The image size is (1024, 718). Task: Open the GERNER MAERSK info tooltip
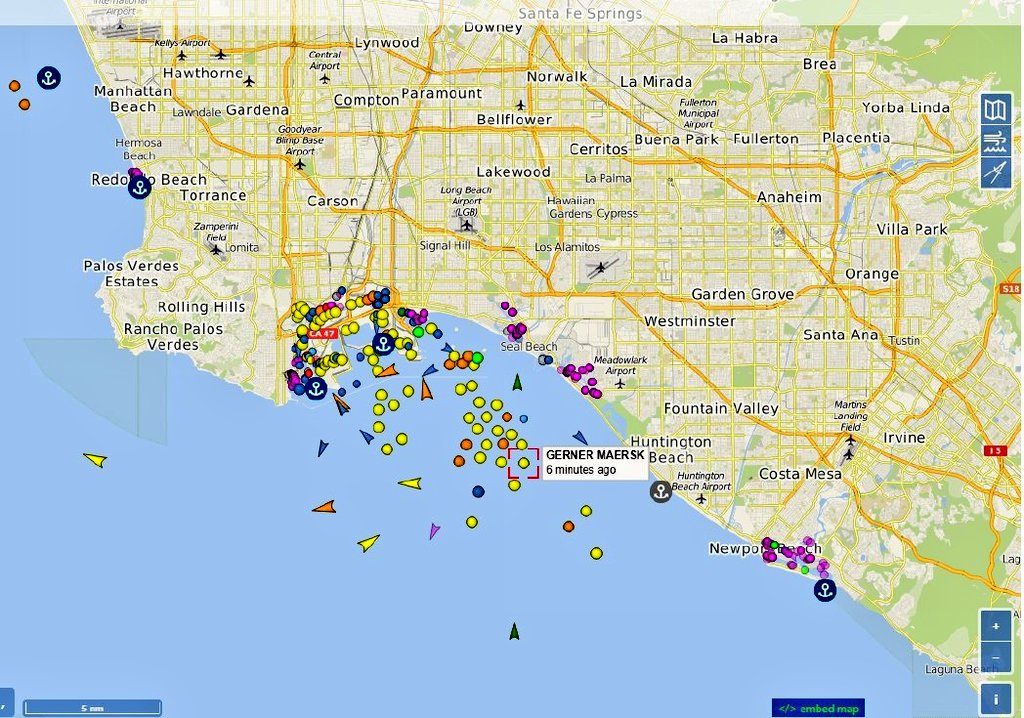(x=595, y=462)
